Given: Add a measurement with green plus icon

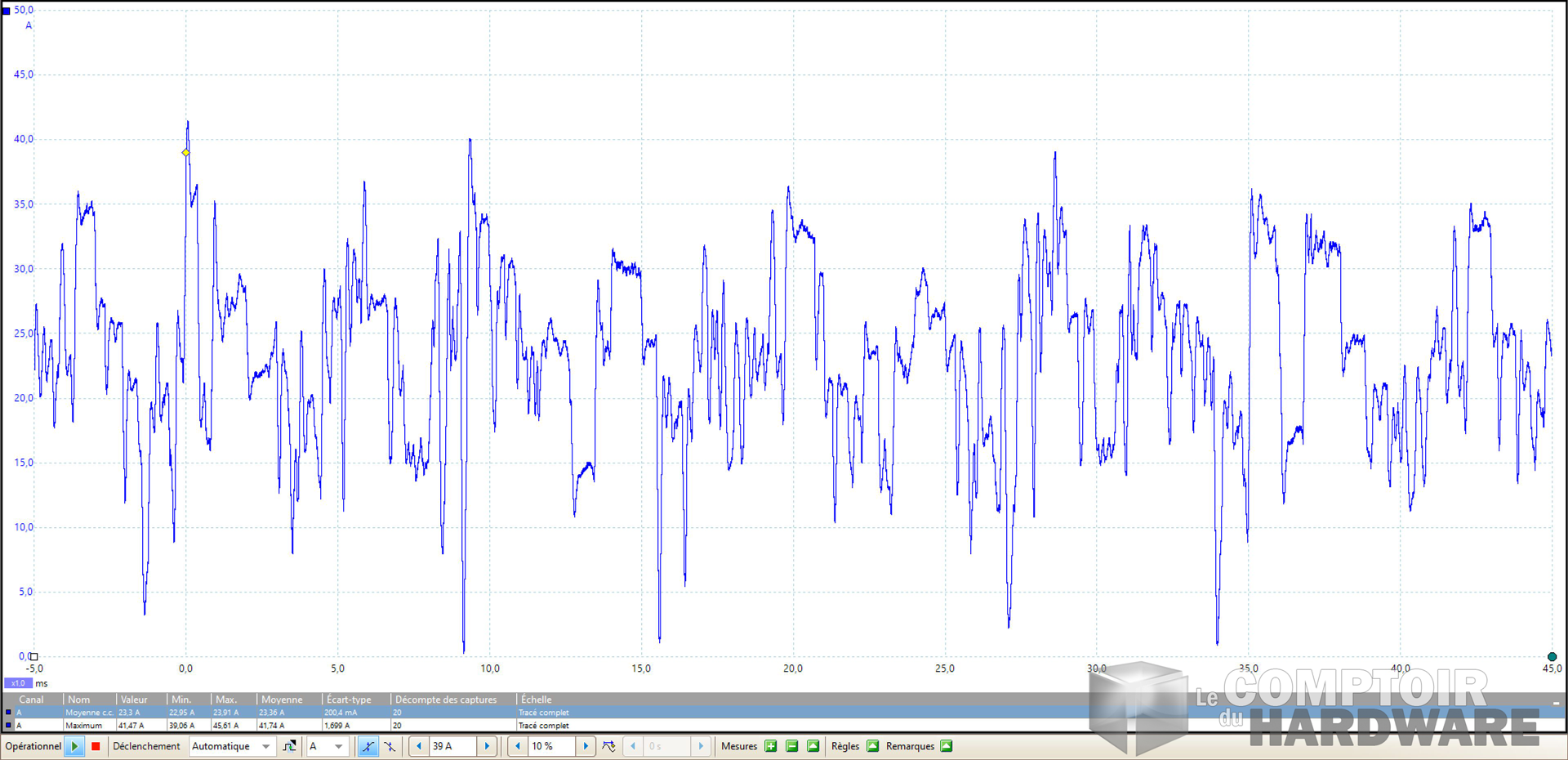Looking at the screenshot, I should tap(770, 746).
